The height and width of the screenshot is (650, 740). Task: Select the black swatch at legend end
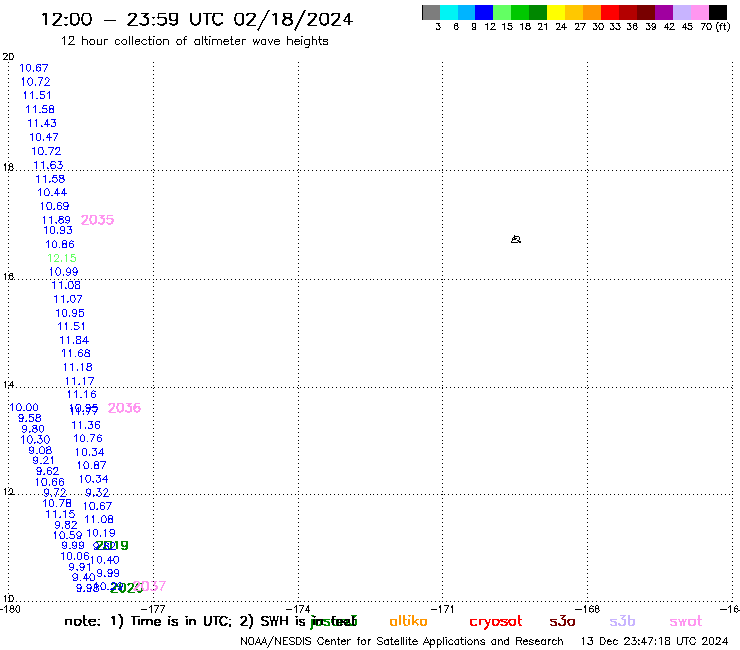click(718, 13)
